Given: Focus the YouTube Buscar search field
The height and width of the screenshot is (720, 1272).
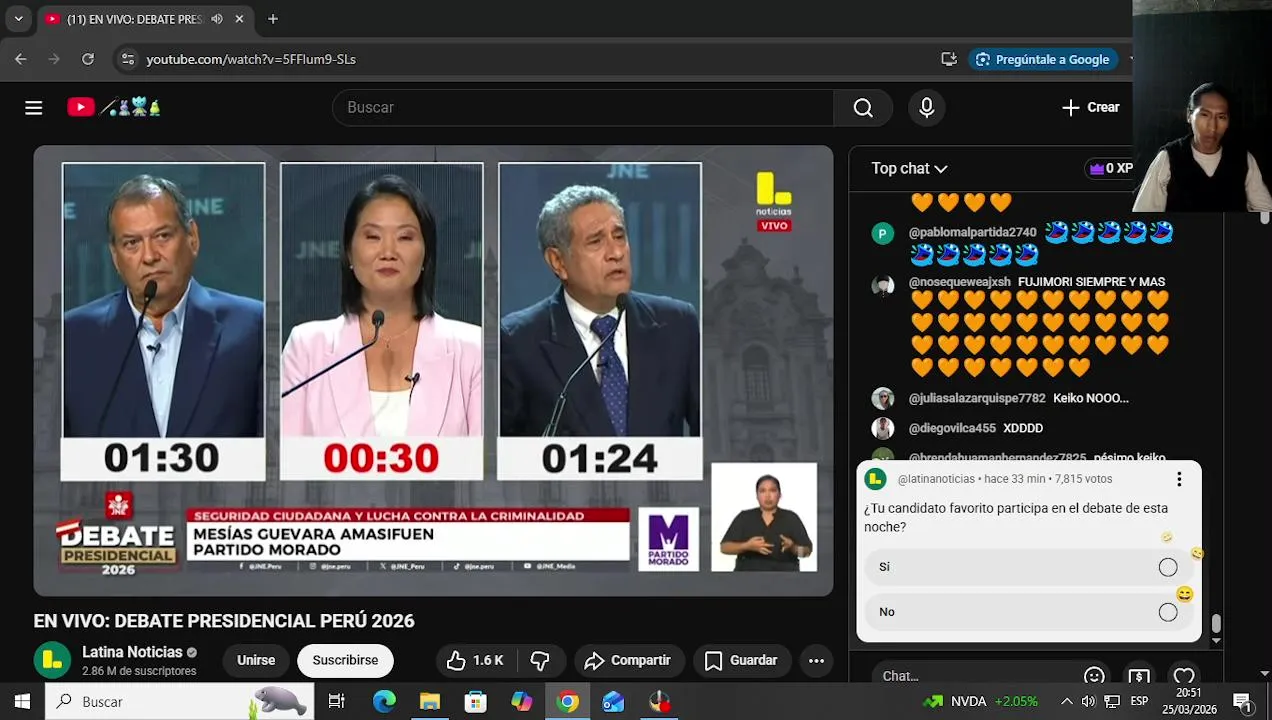Looking at the screenshot, I should click(x=583, y=107).
